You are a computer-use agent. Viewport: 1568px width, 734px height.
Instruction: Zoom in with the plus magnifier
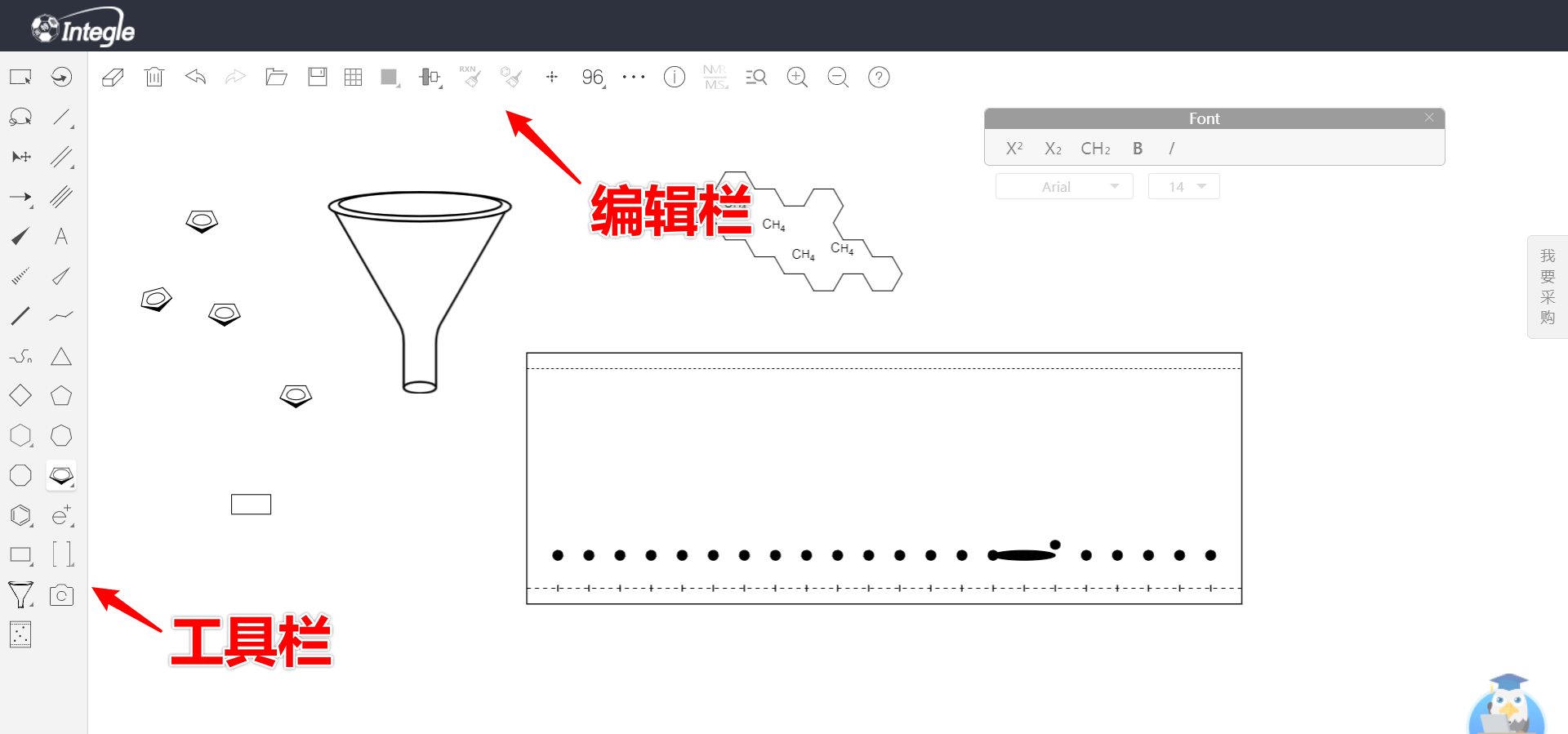click(797, 78)
